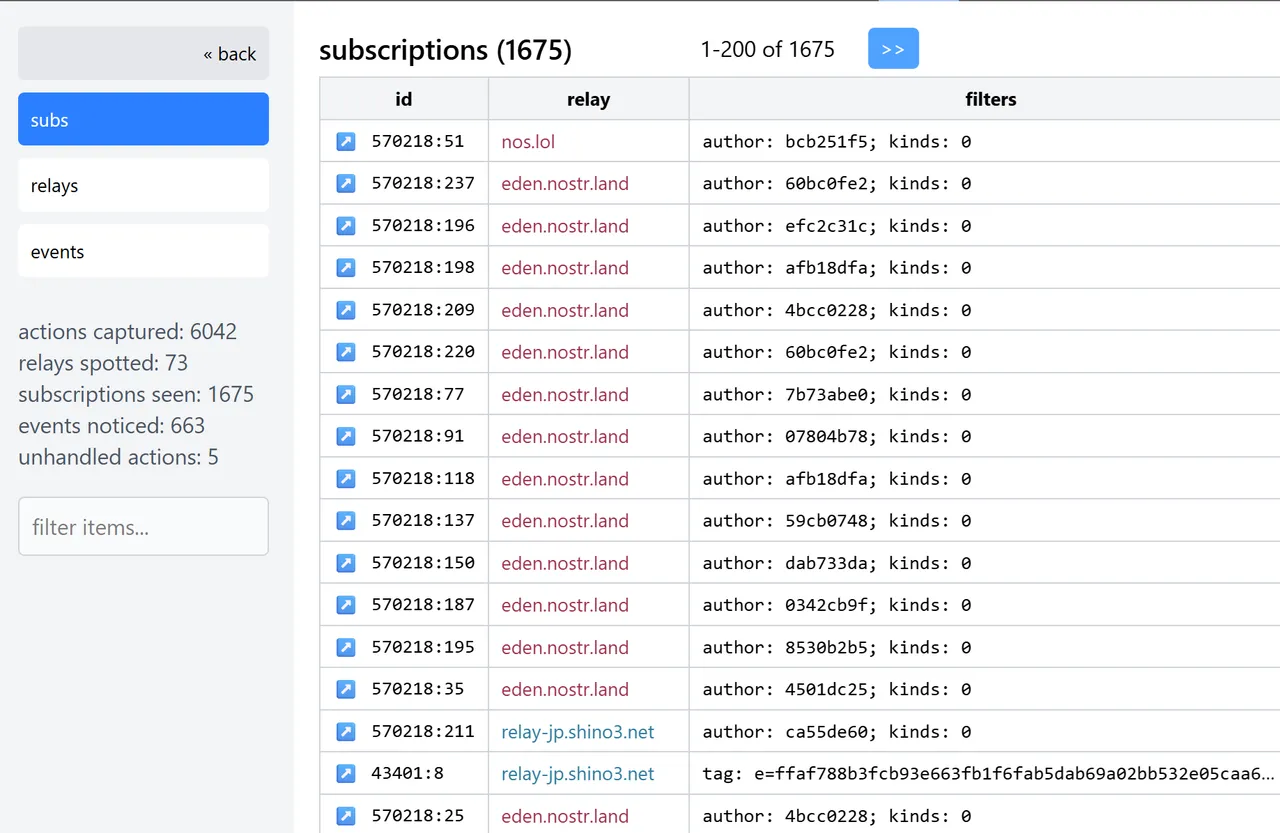Viewport: 1280px width, 833px height.
Task: Focus the filter items input field
Action: (143, 527)
